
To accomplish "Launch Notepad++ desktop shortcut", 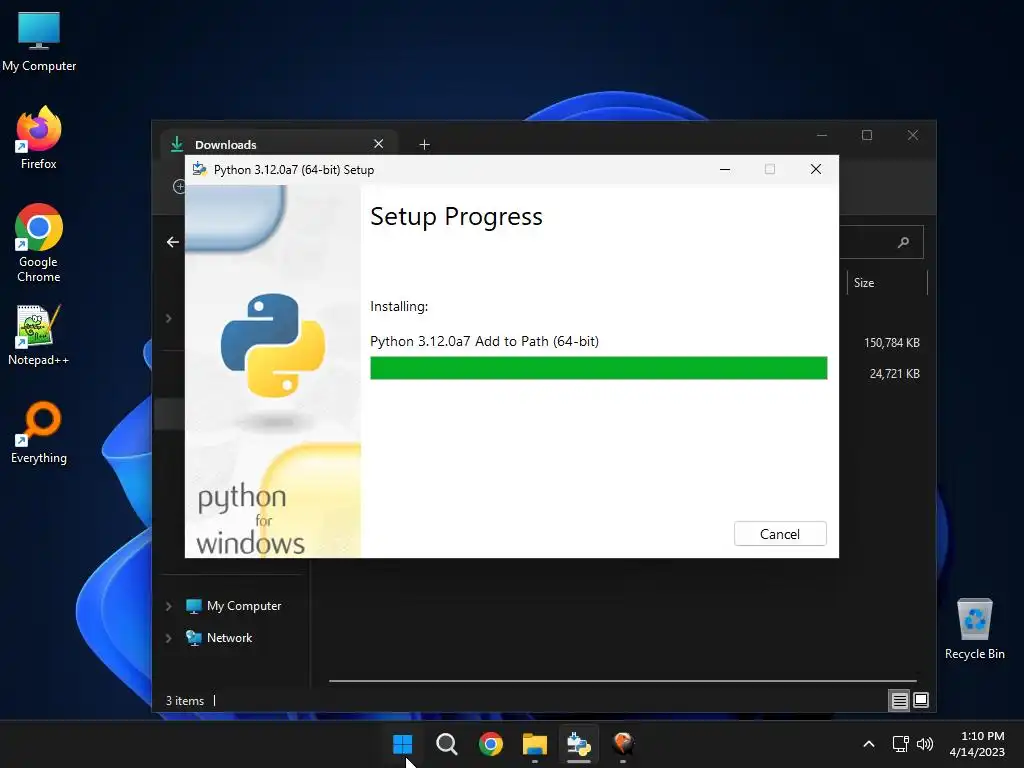I will click(x=39, y=336).
